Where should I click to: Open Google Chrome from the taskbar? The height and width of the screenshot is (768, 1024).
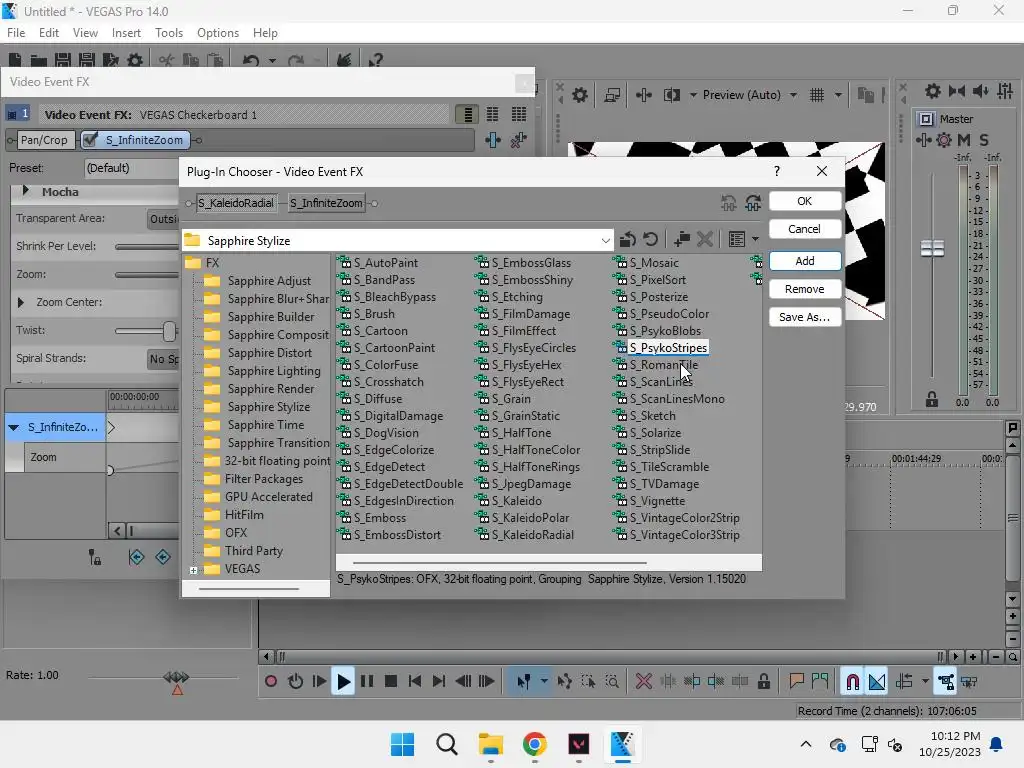coord(534,744)
